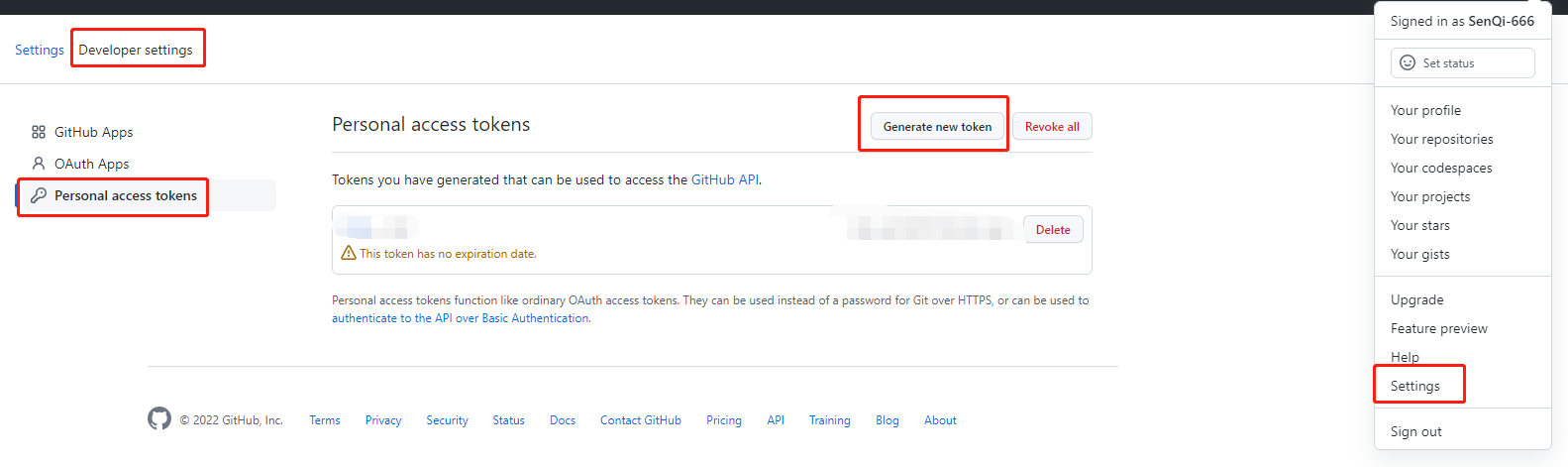1568x467 pixels.
Task: Click the Personal access tokens key icon
Action: coord(39,195)
